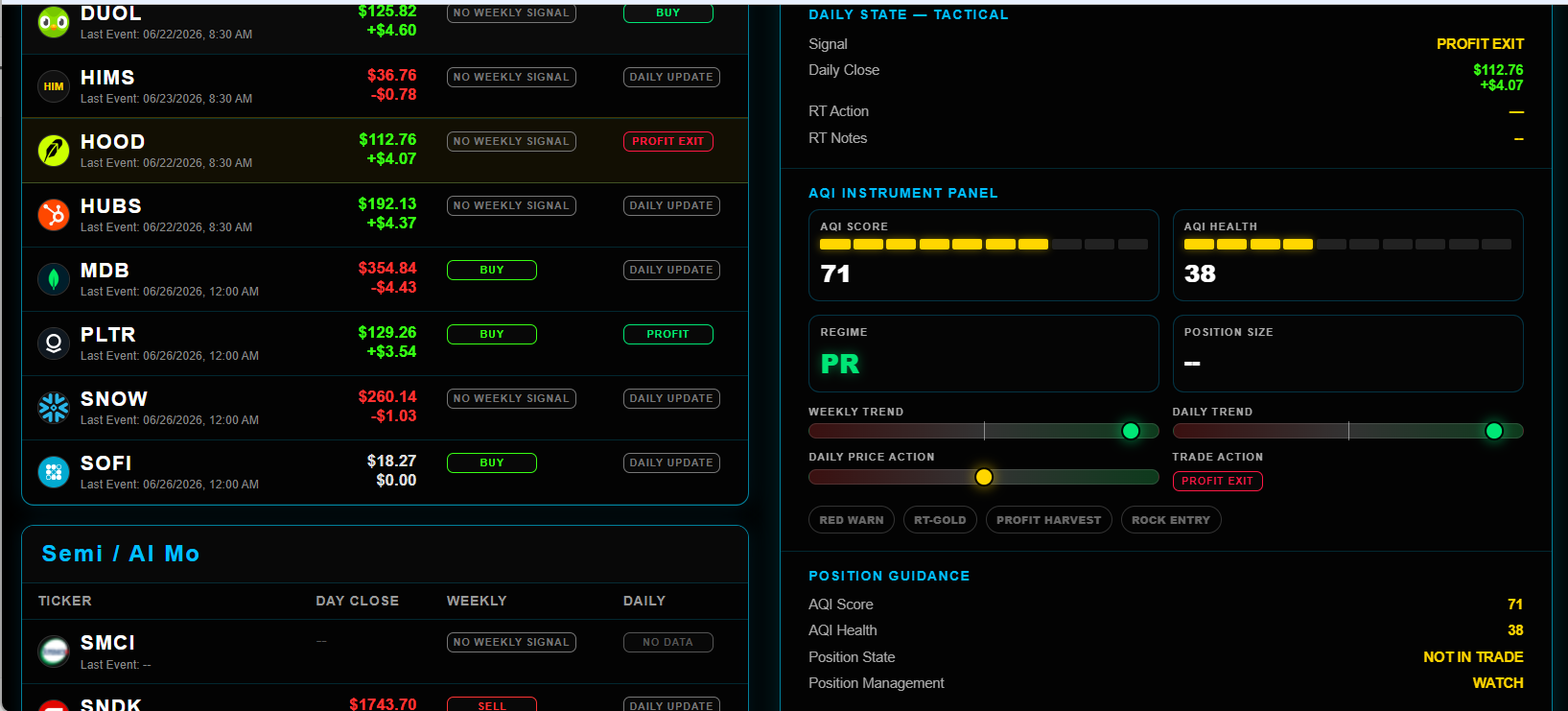Select the MDB ticker name

click(105, 271)
